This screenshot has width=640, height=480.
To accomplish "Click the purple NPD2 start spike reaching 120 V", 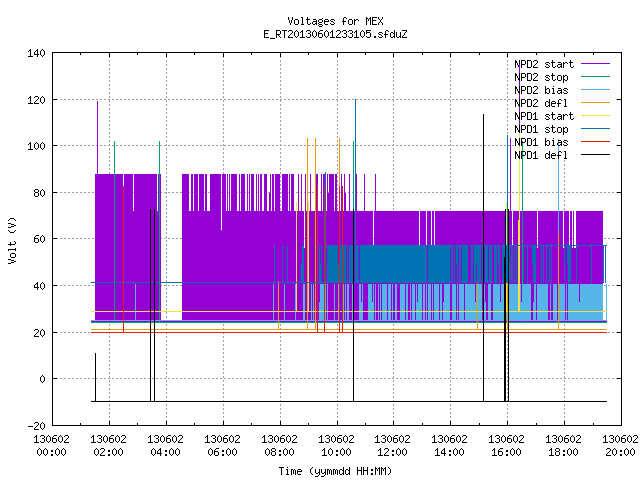I will click(x=98, y=138).
